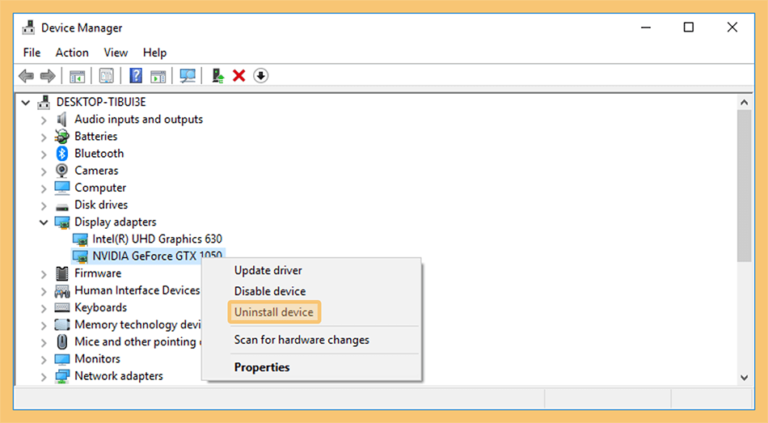The height and width of the screenshot is (423, 768).
Task: Click the action pane toolbar icon
Action: click(158, 76)
